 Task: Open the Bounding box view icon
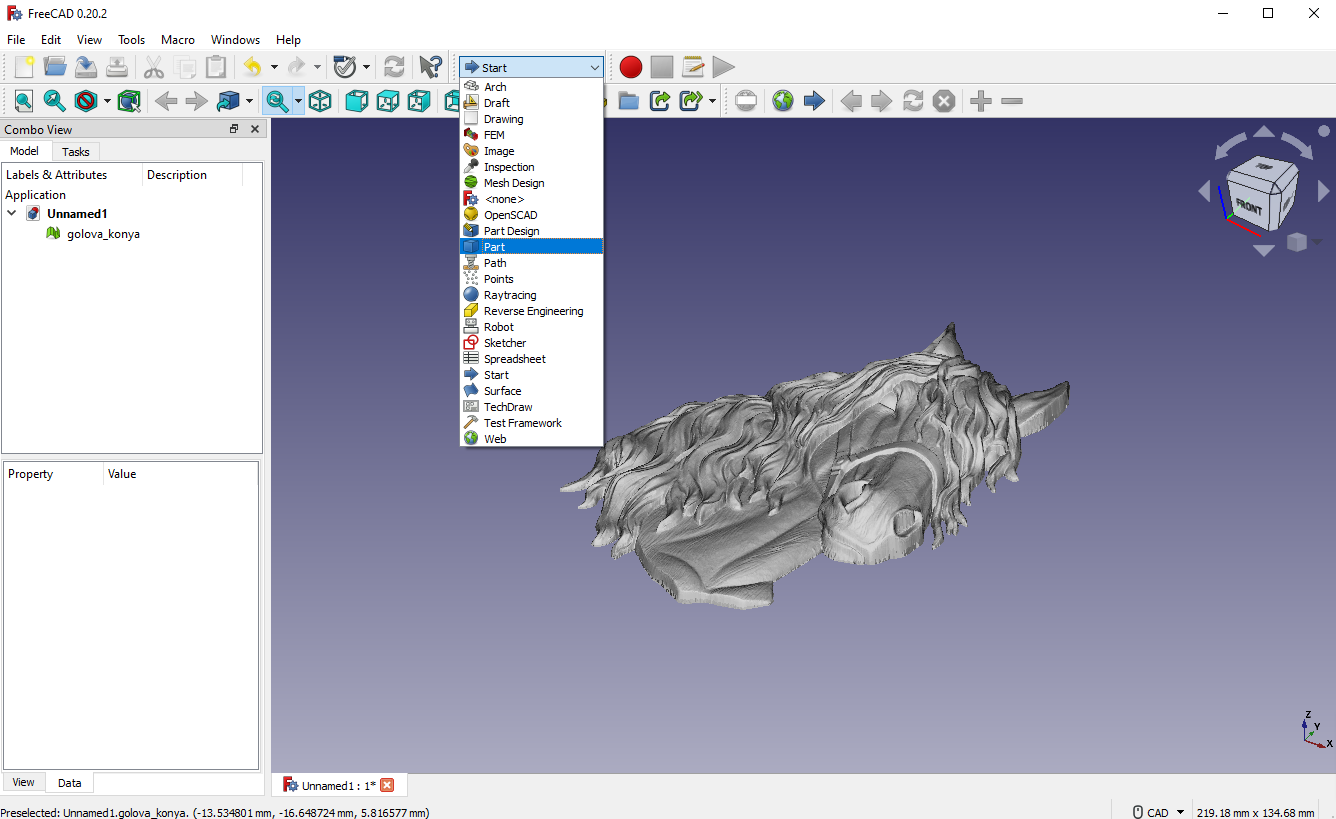(x=129, y=101)
